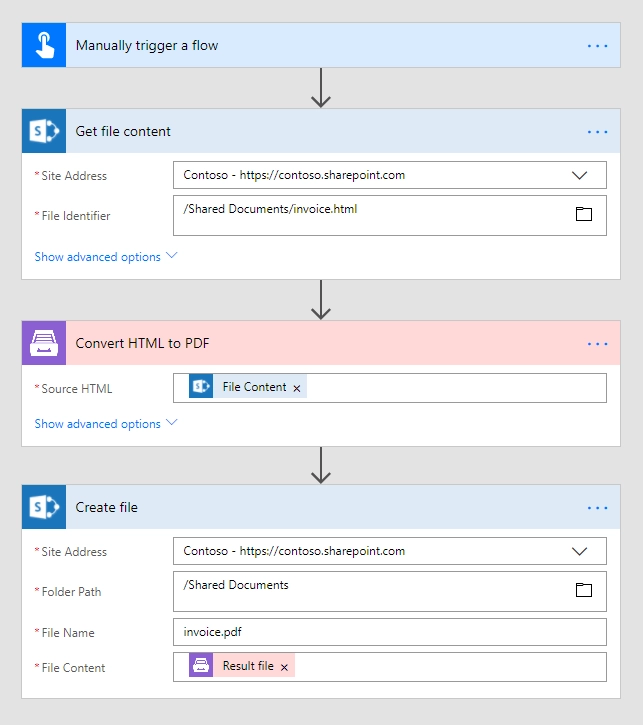The image size is (643, 725).
Task: Collapse the Get file content card header
Action: 321,131
